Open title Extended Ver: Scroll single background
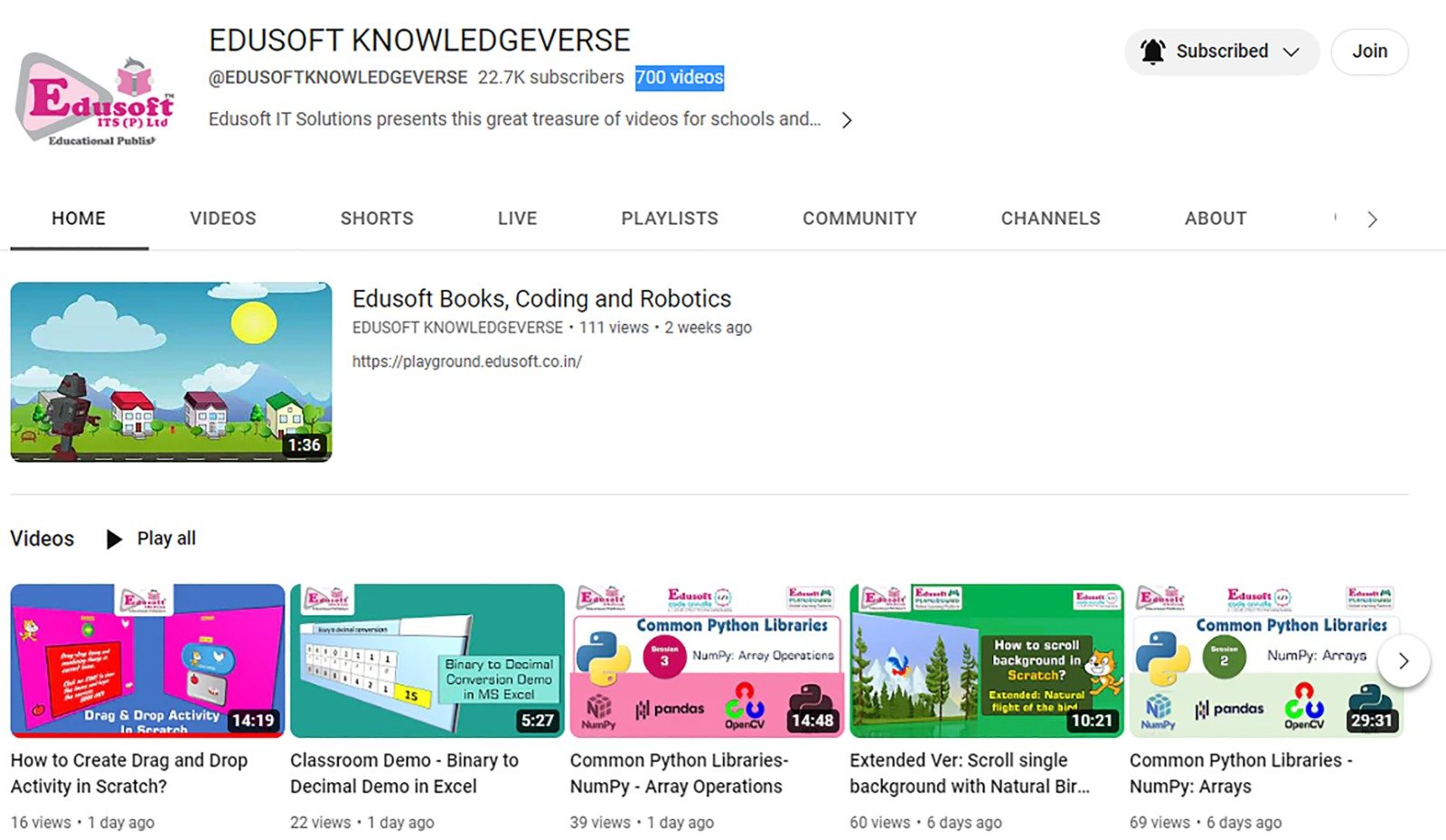The image size is (1446, 840). click(970, 773)
